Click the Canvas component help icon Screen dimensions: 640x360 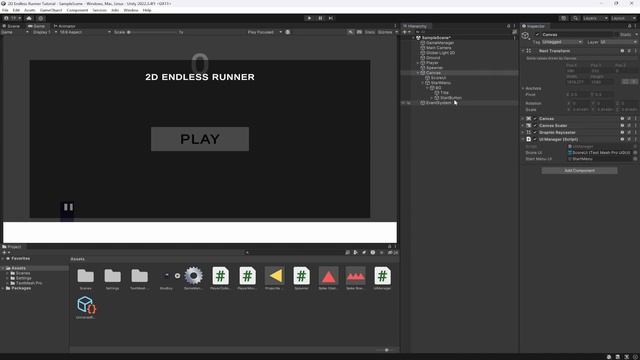click(x=622, y=118)
